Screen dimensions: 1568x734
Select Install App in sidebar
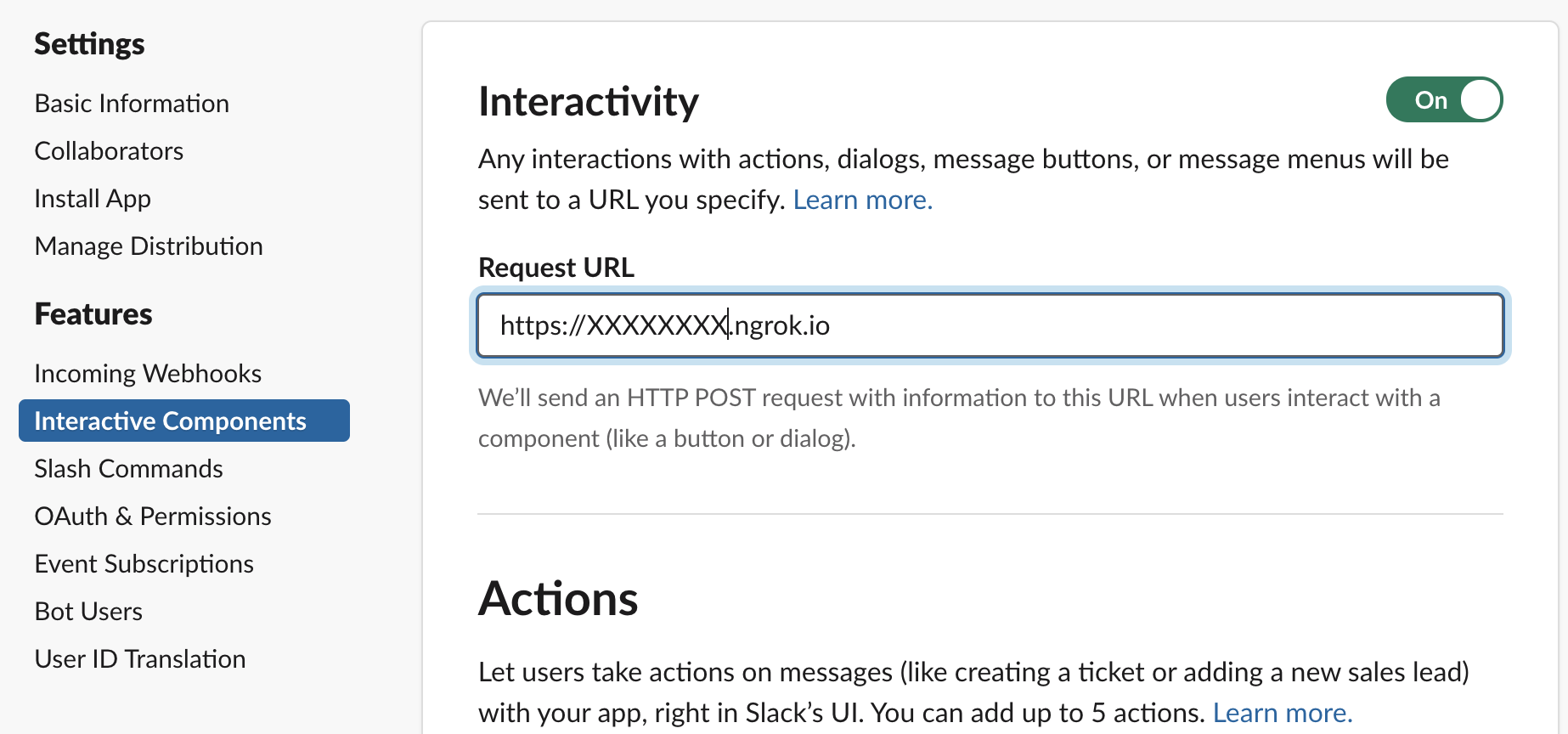[93, 199]
